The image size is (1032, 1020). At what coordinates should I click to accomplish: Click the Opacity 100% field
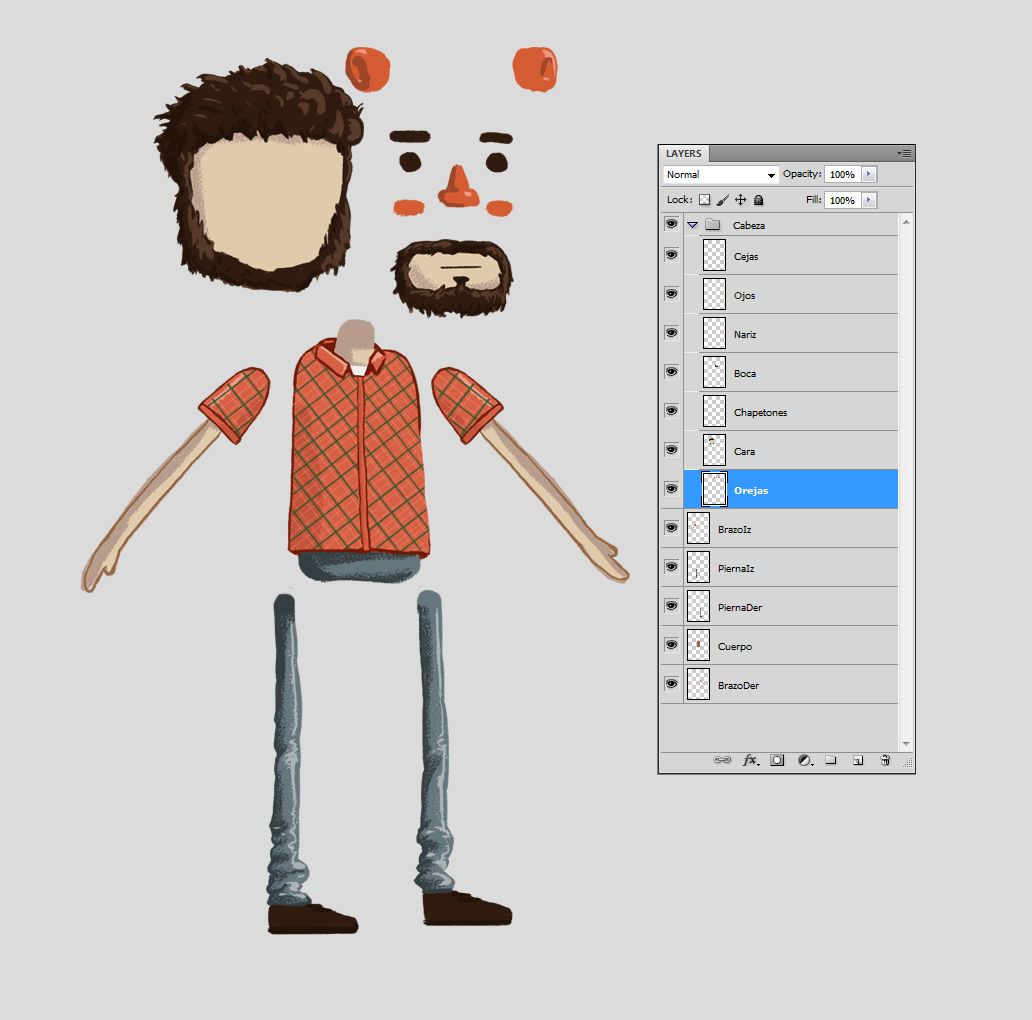coord(842,174)
